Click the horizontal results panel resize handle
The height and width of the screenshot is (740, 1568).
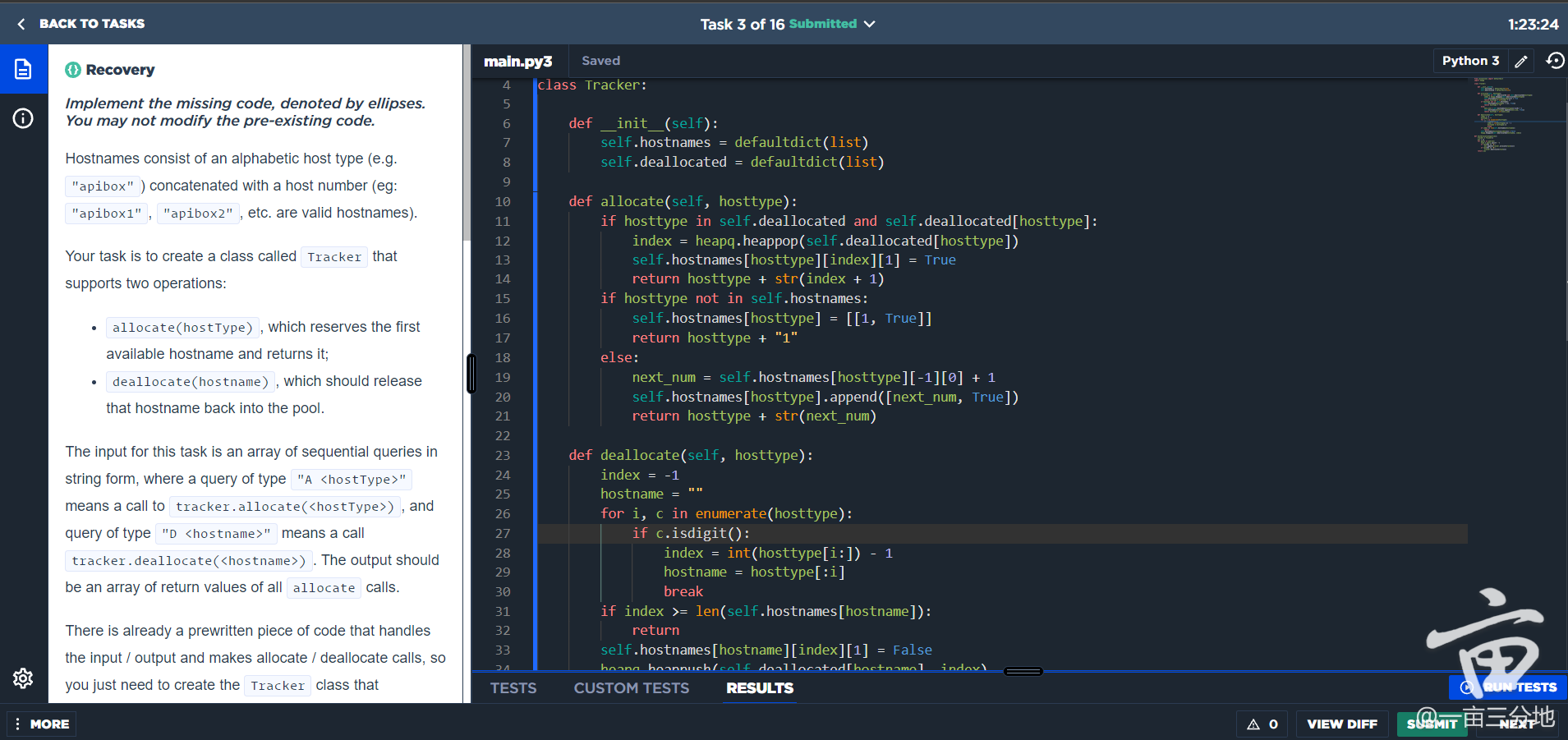1023,671
